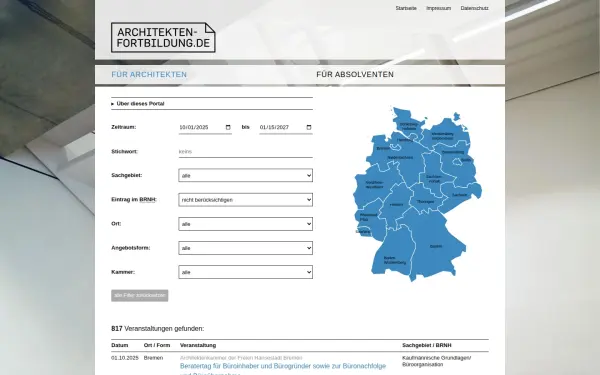Image resolution: width=600 pixels, height=375 pixels.
Task: Click the 'Datum' column header
Action: 120,345
